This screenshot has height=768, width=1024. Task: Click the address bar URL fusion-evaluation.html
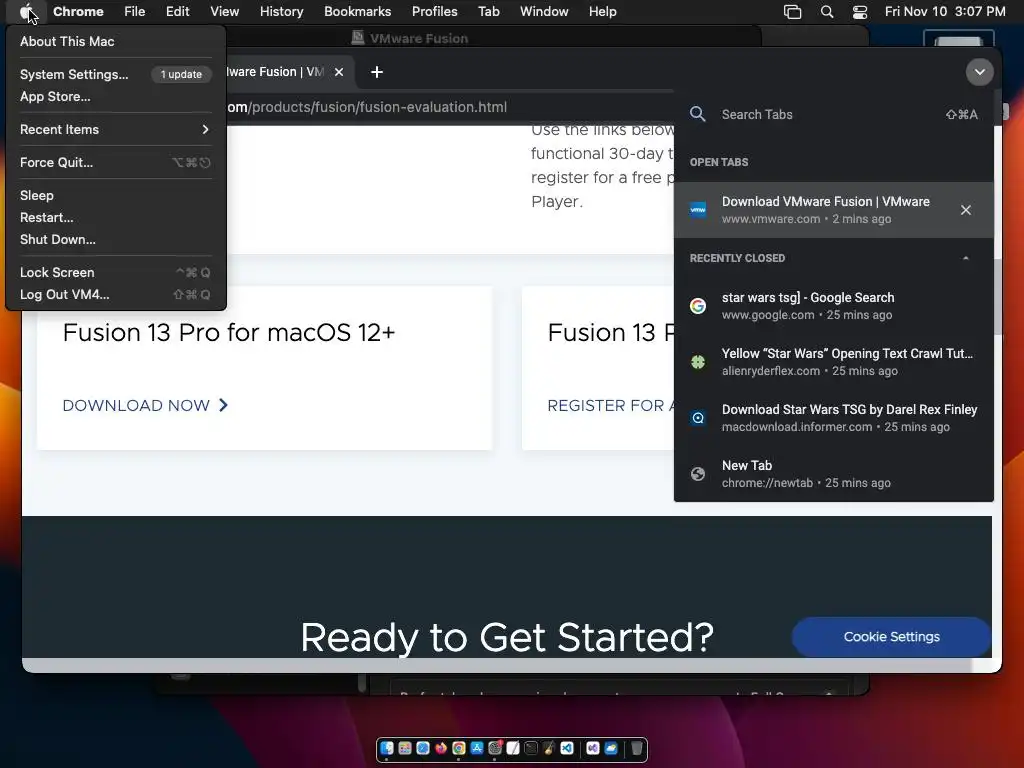point(366,107)
